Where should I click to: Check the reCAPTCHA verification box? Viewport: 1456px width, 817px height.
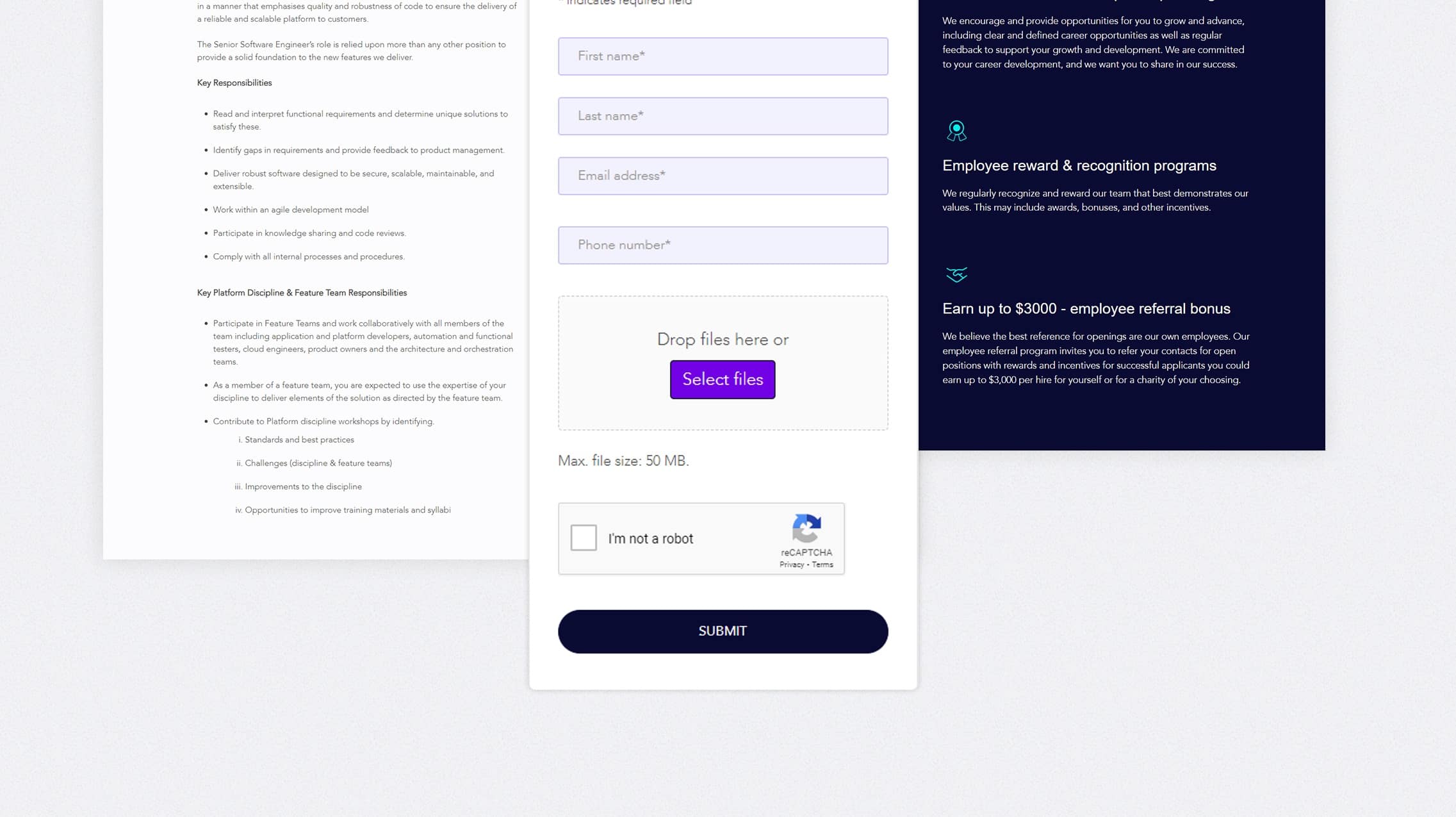click(x=583, y=538)
